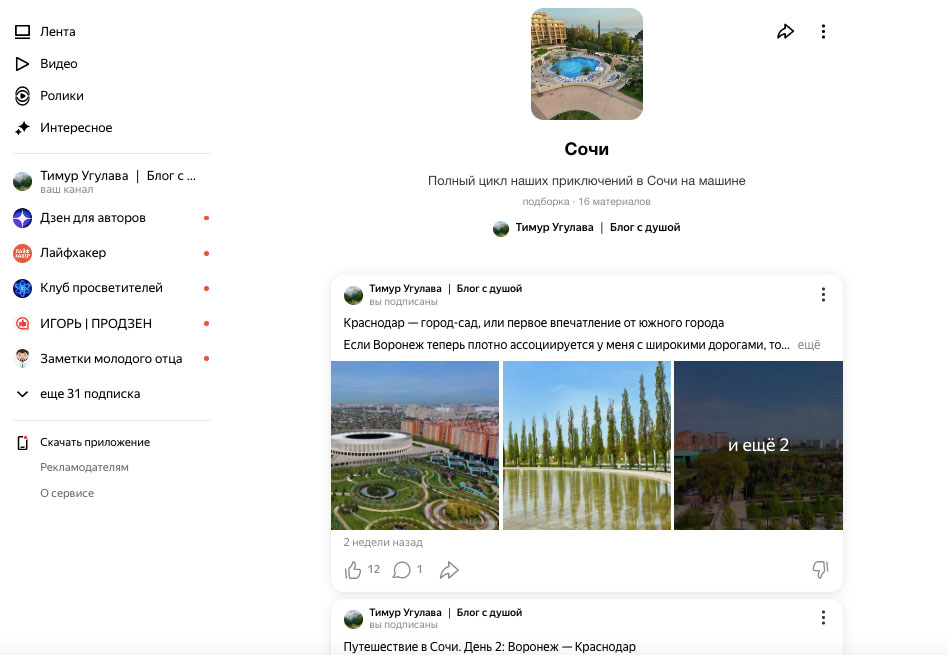948x655 pixels.
Task: Click 'вы подписаны' label in Краснодар post
Action: coord(403,301)
